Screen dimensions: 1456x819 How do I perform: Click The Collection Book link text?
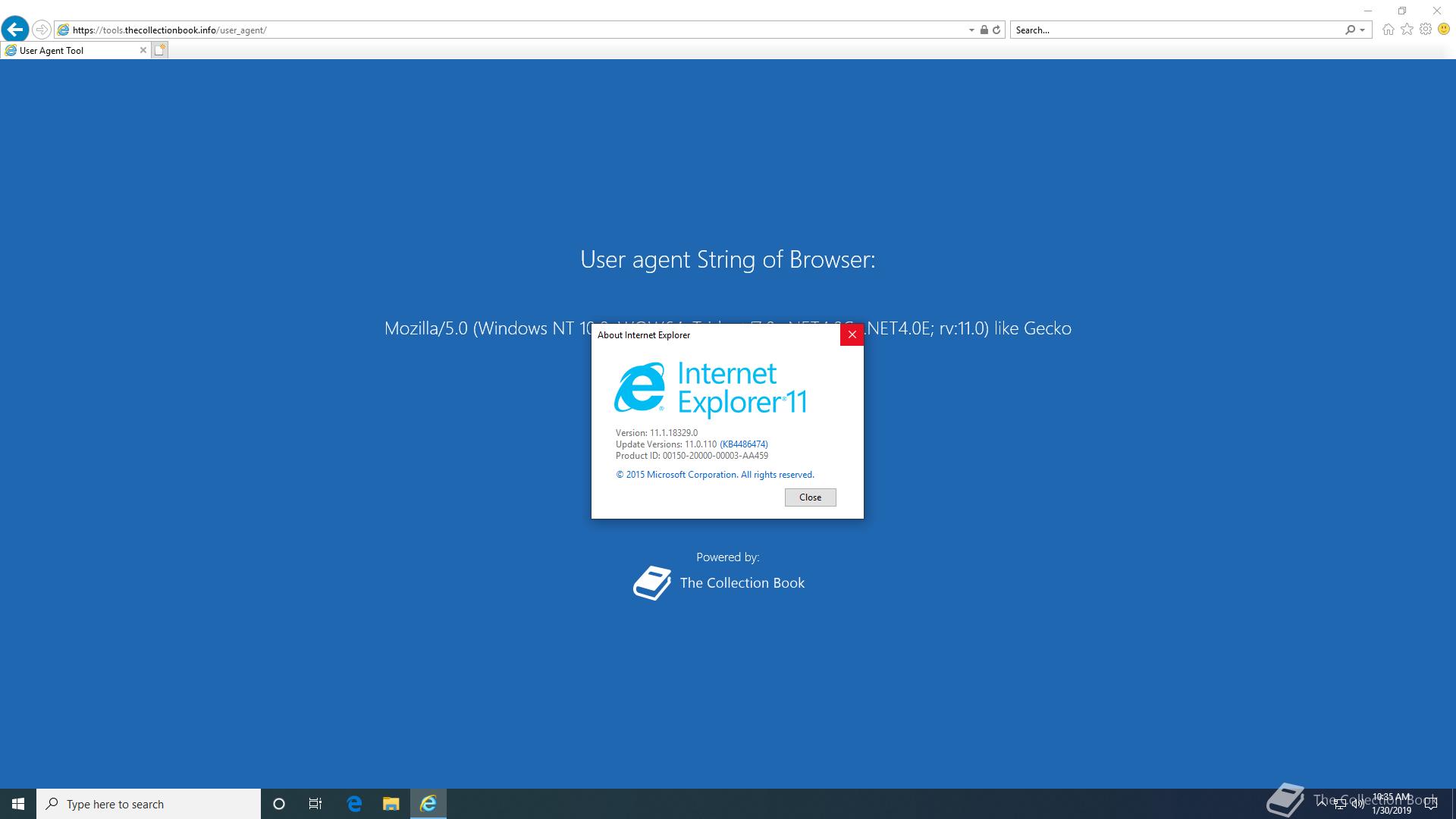click(742, 583)
